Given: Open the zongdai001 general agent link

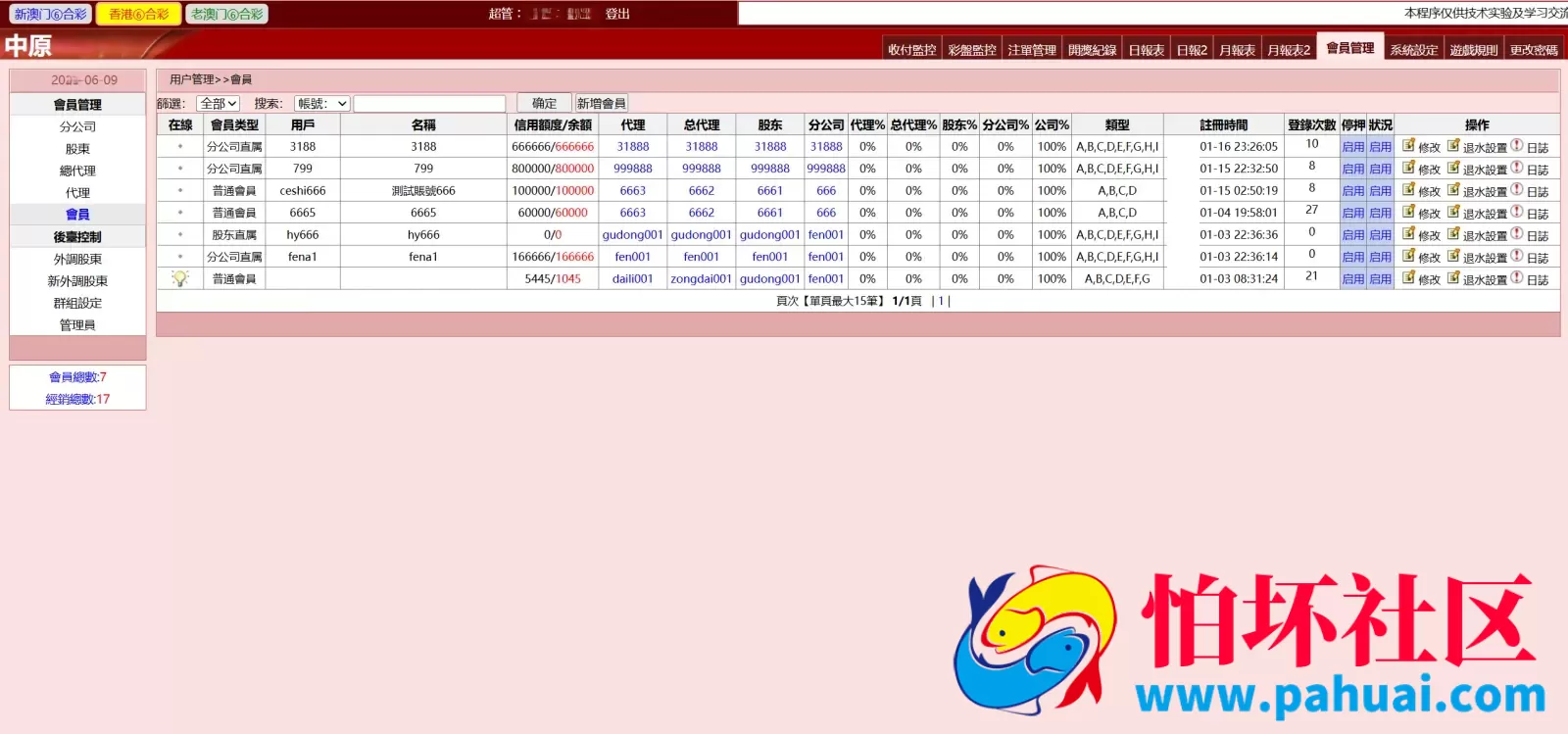Looking at the screenshot, I should tap(701, 278).
